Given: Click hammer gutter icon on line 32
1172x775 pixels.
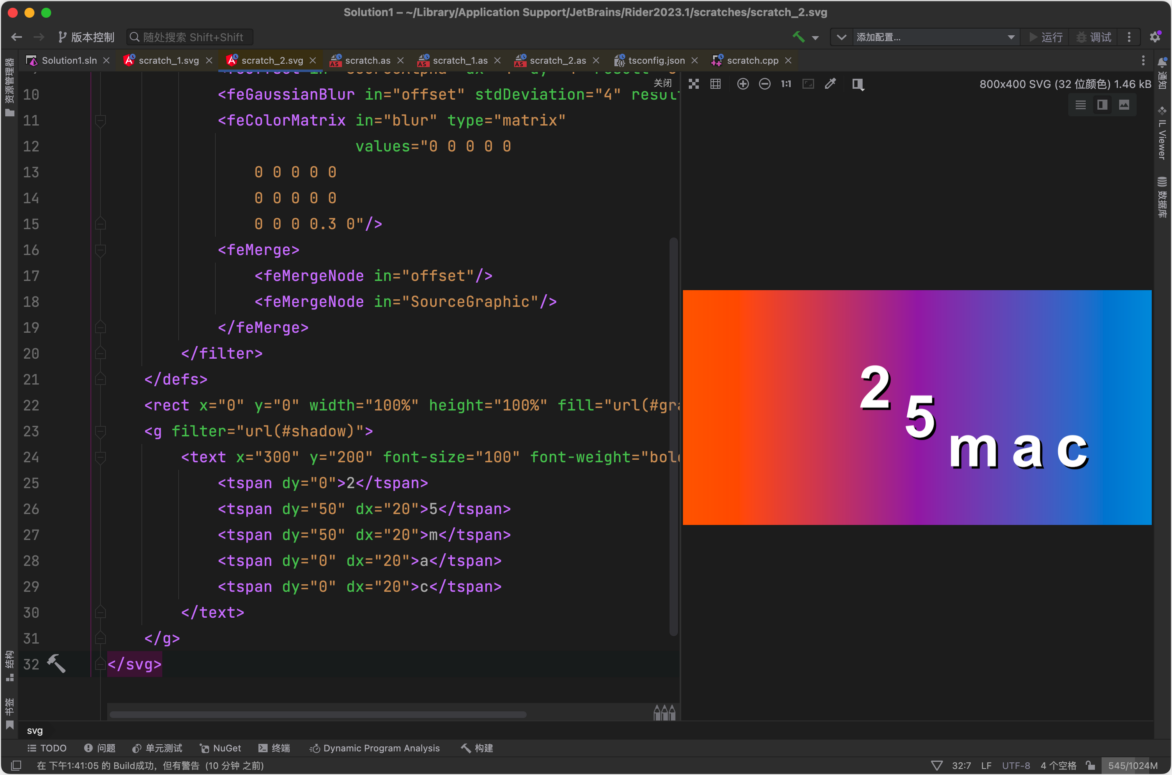Looking at the screenshot, I should point(57,664).
